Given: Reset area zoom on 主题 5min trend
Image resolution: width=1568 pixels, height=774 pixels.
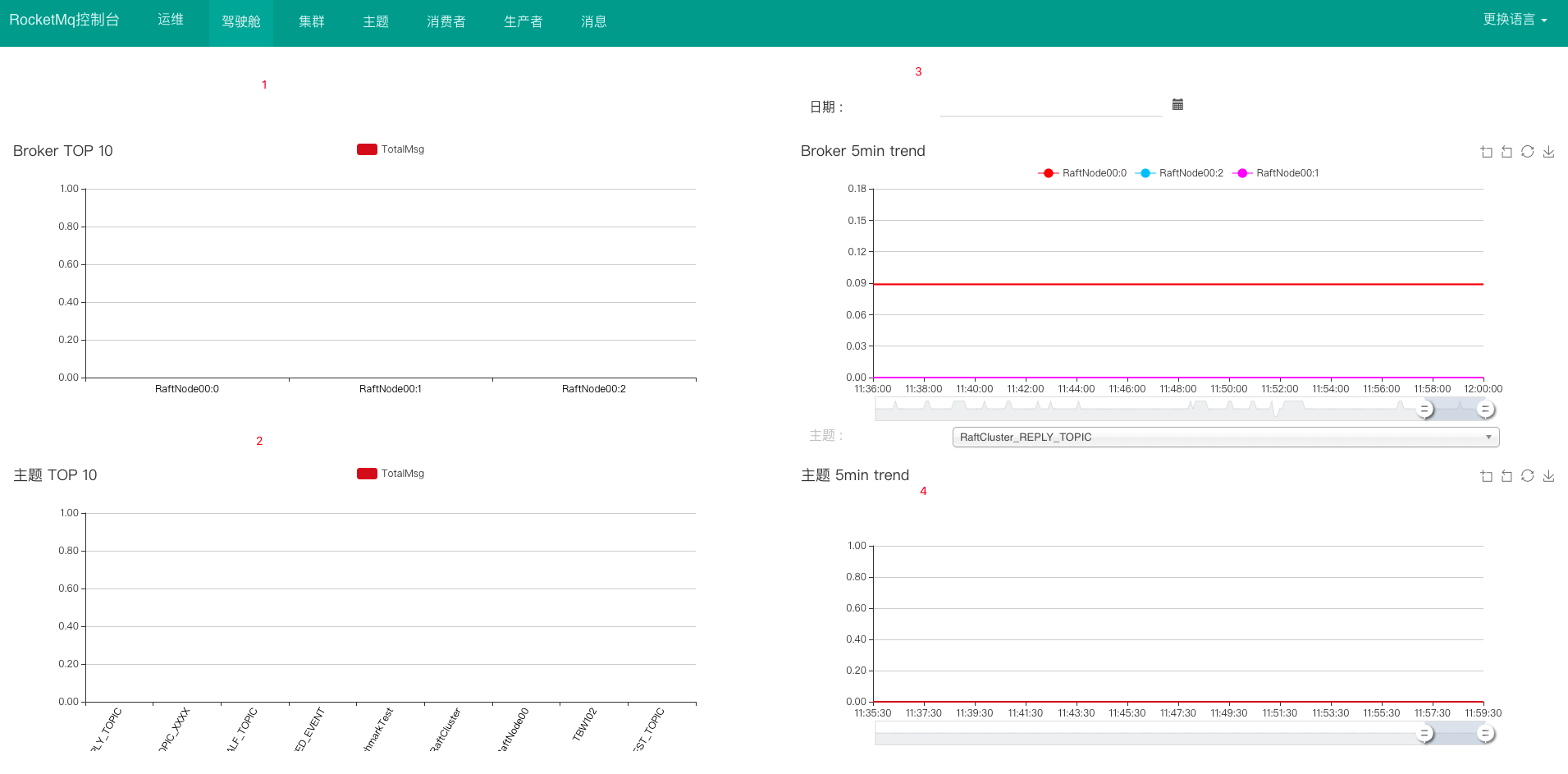Looking at the screenshot, I should tap(1506, 476).
